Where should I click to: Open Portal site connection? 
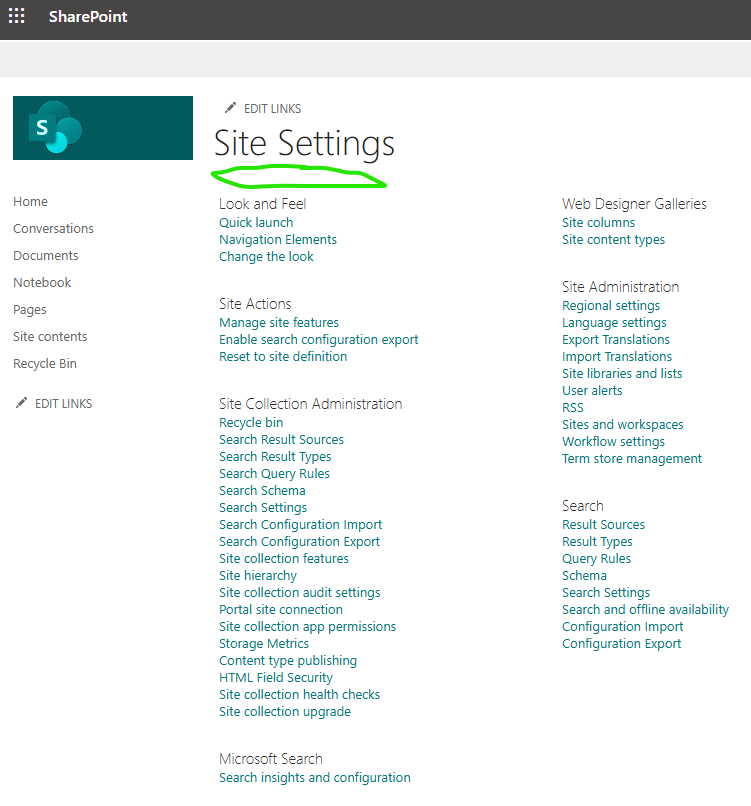(x=281, y=609)
